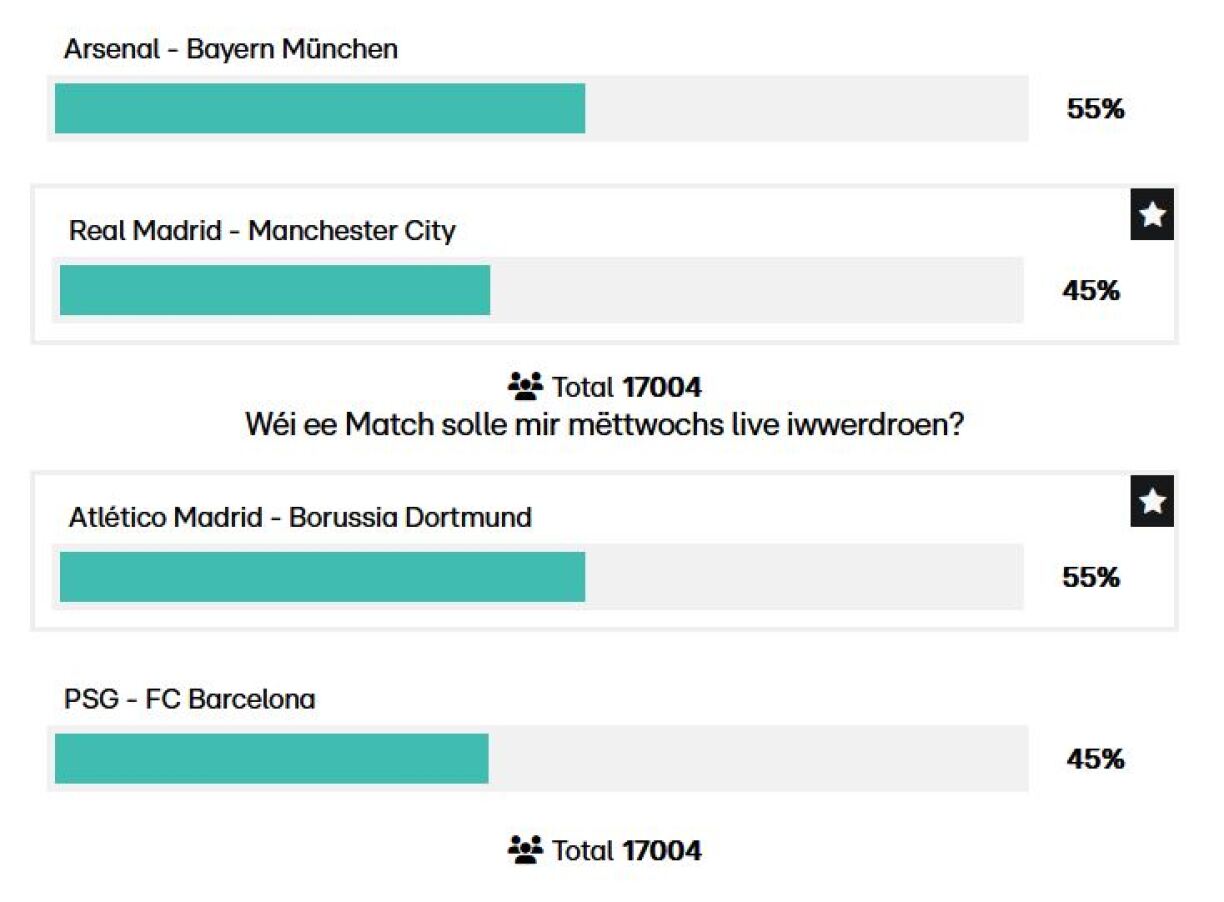This screenshot has width=1224, height=902.
Task: Pick the Atlético Madrid - Borussia Dortmund label
Action: [300, 517]
